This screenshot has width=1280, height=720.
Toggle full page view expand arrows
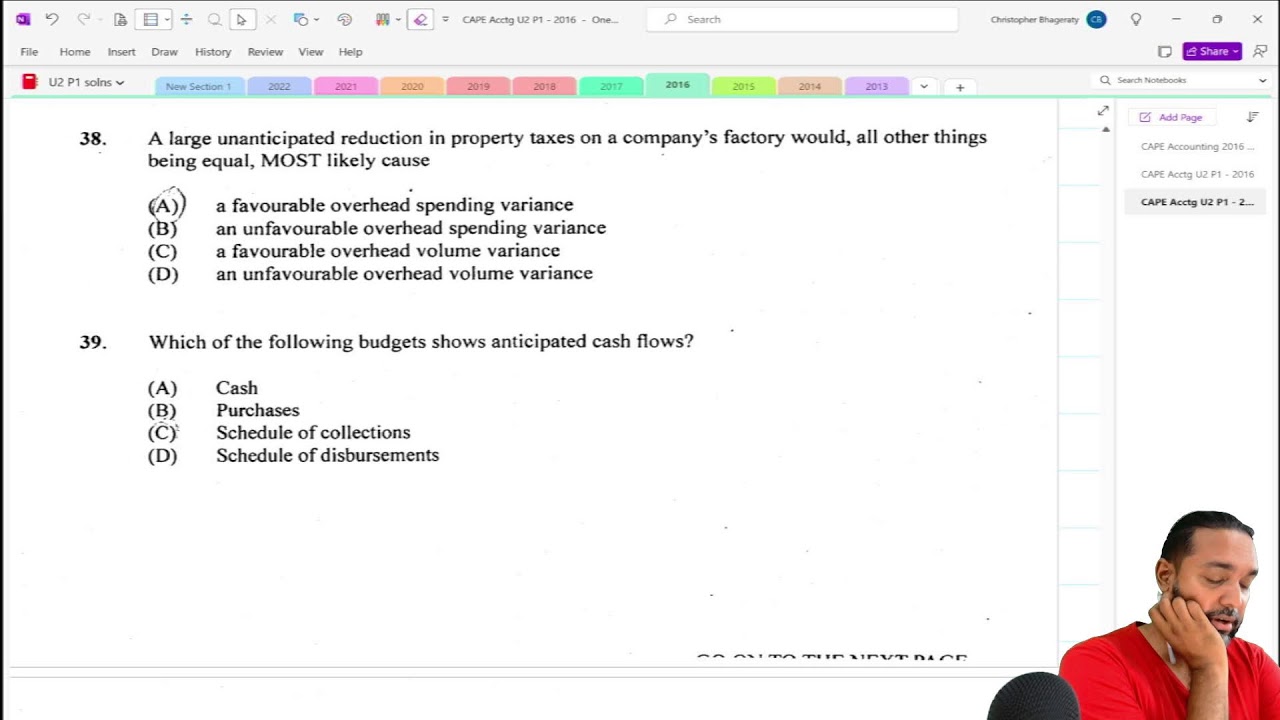tap(1103, 110)
